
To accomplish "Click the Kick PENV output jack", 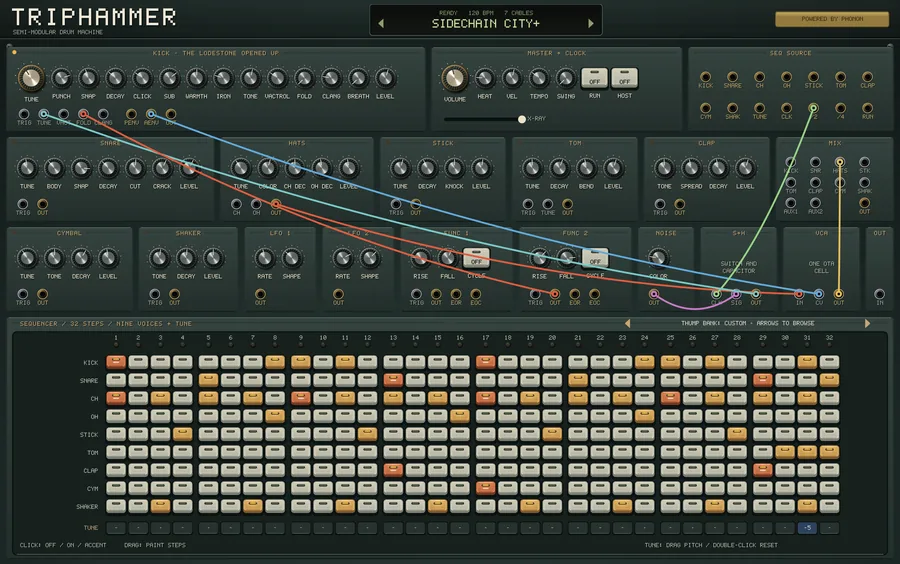I will (x=131, y=114).
